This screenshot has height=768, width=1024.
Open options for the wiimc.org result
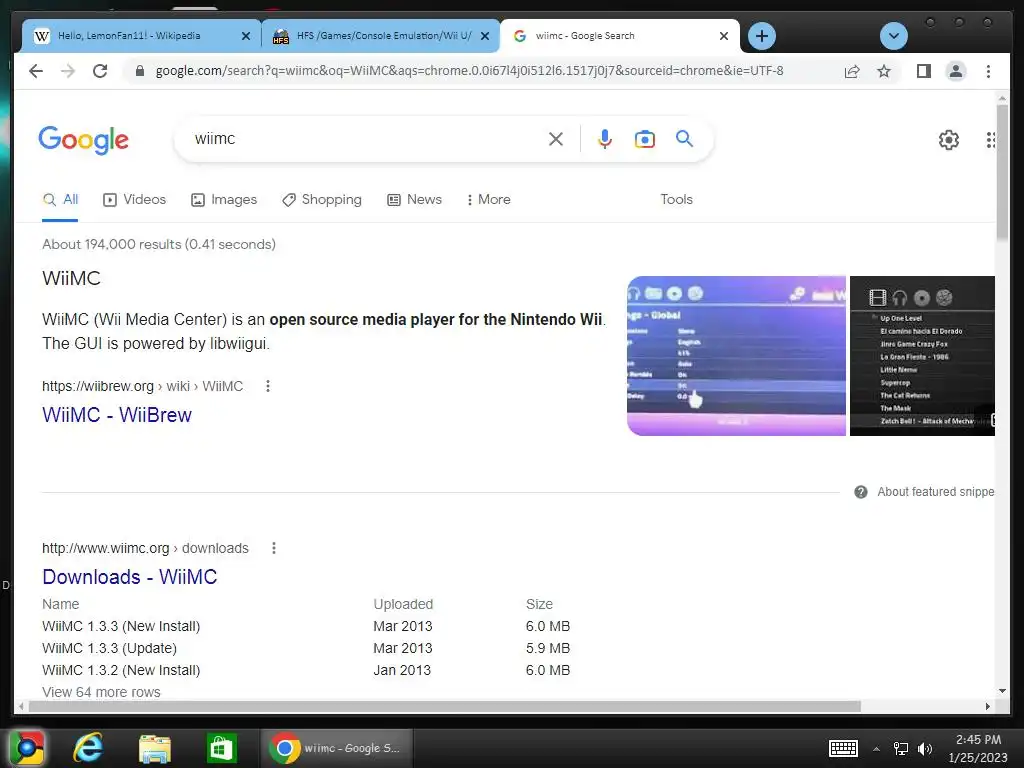(274, 548)
